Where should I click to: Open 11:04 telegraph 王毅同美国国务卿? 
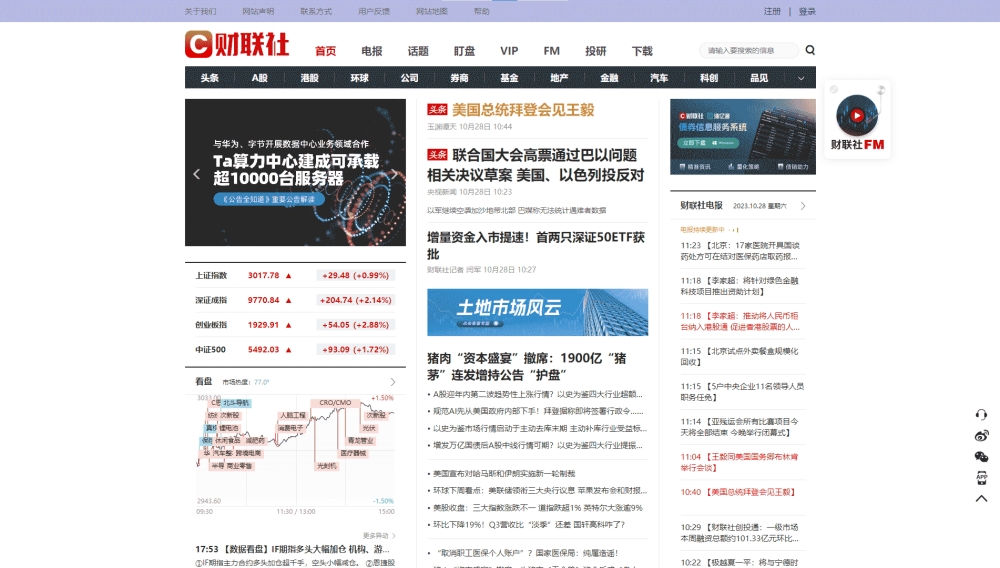point(740,462)
